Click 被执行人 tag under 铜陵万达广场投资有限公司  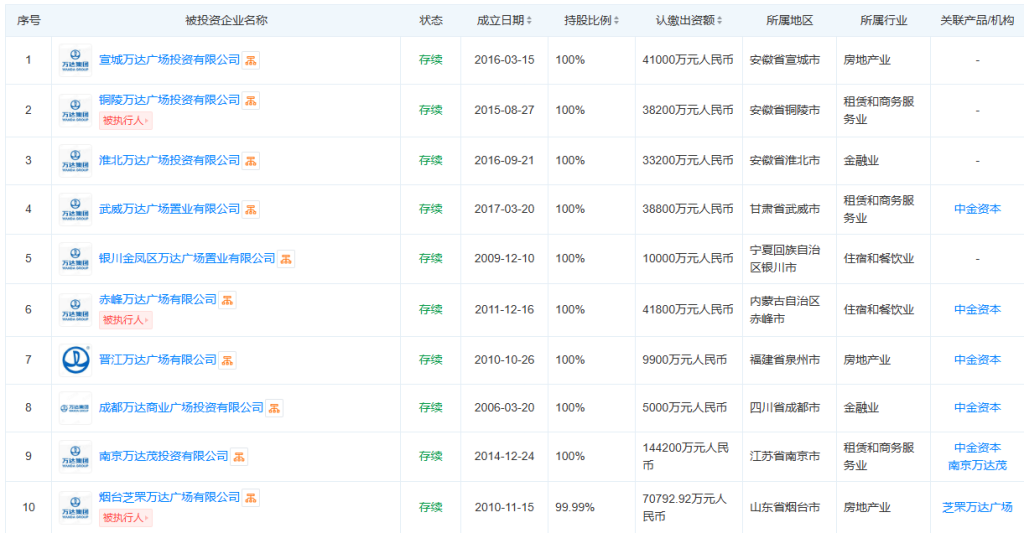[125, 121]
